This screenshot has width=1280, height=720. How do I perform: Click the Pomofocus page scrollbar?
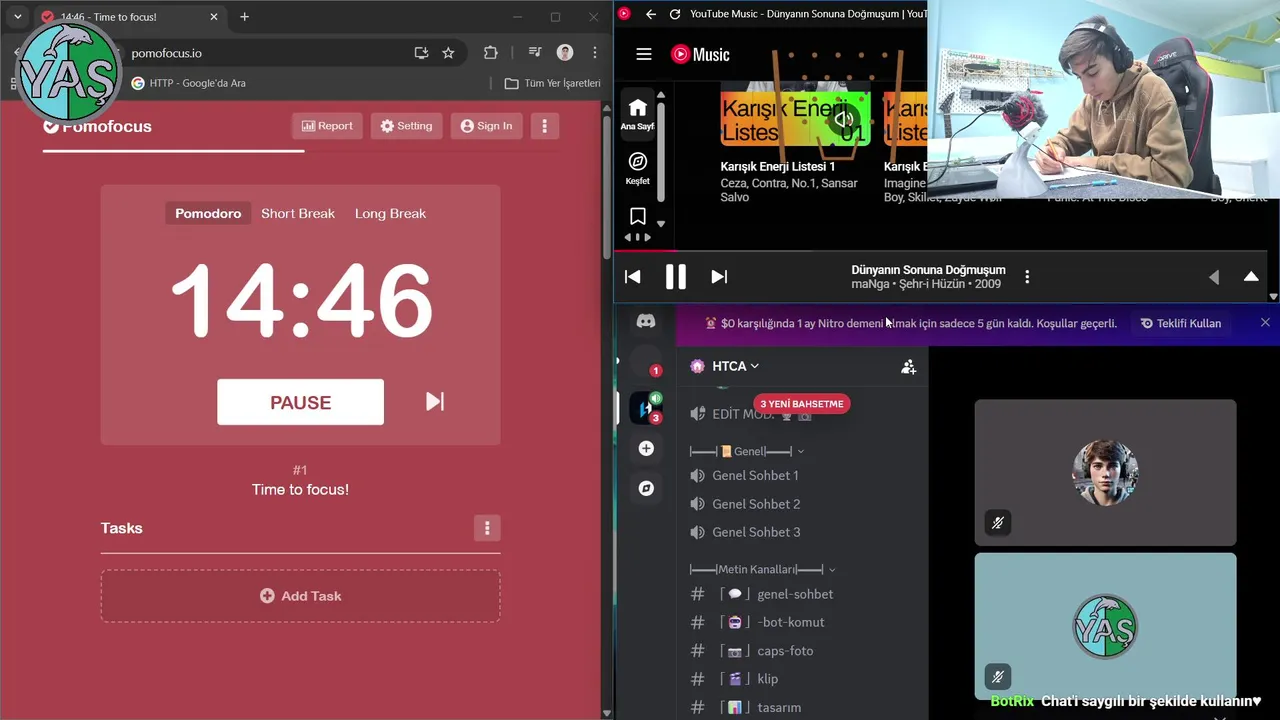(x=606, y=190)
